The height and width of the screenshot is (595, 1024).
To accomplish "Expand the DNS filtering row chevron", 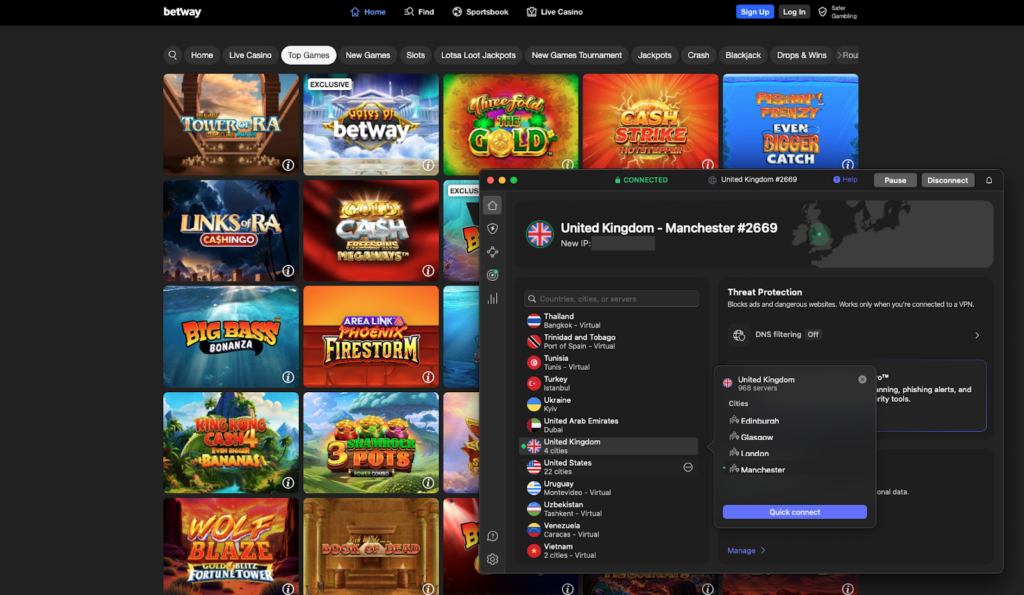I will click(x=977, y=335).
